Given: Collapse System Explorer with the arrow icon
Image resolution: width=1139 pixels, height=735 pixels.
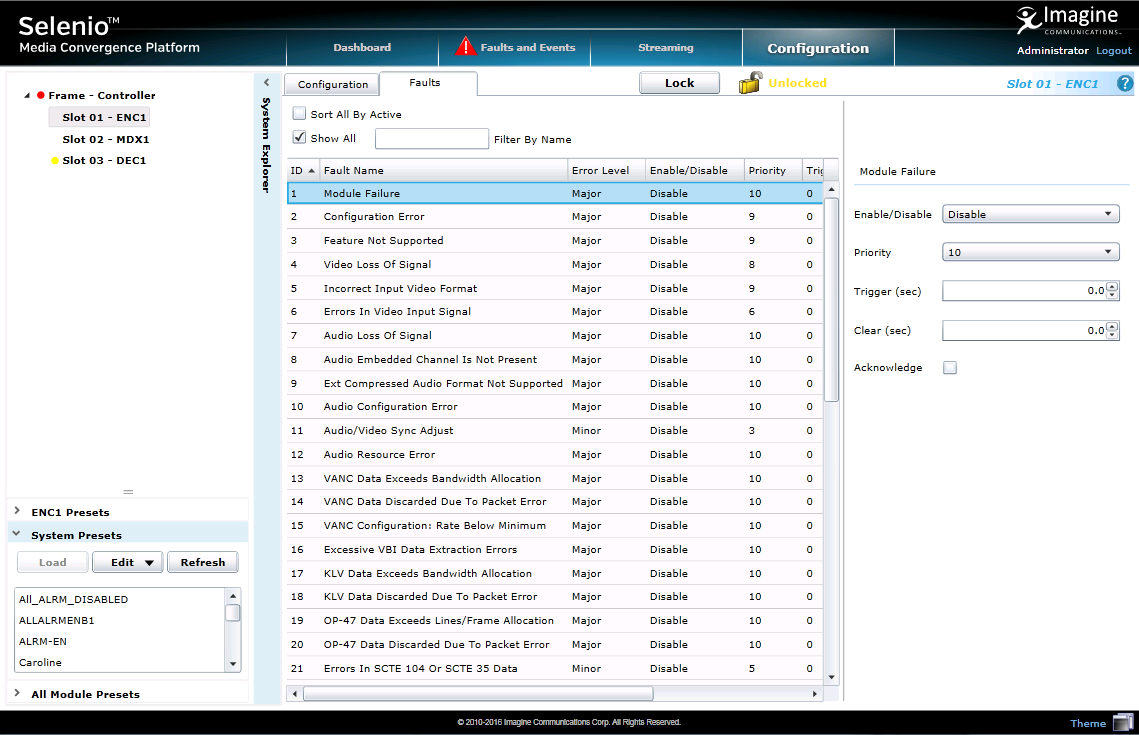Looking at the screenshot, I should 267,83.
